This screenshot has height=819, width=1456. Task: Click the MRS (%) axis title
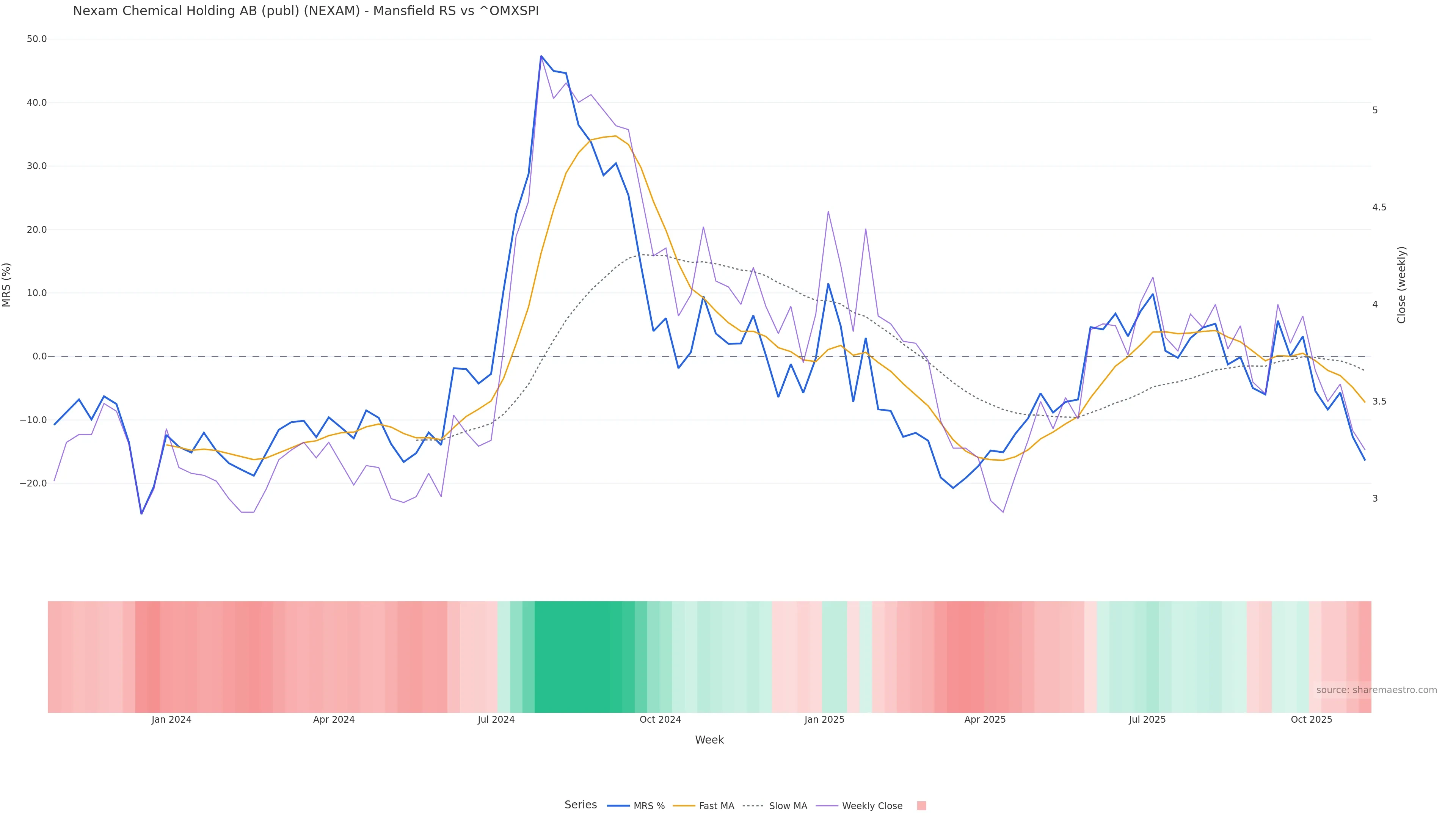(7, 285)
